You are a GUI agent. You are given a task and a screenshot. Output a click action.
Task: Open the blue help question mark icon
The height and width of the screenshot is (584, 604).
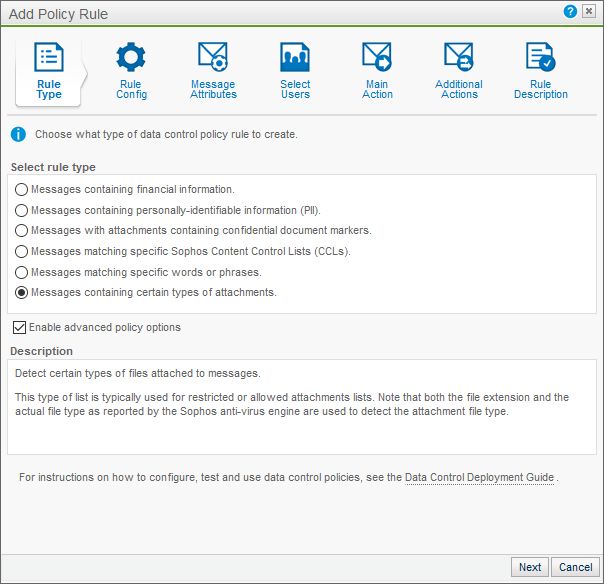click(x=570, y=12)
